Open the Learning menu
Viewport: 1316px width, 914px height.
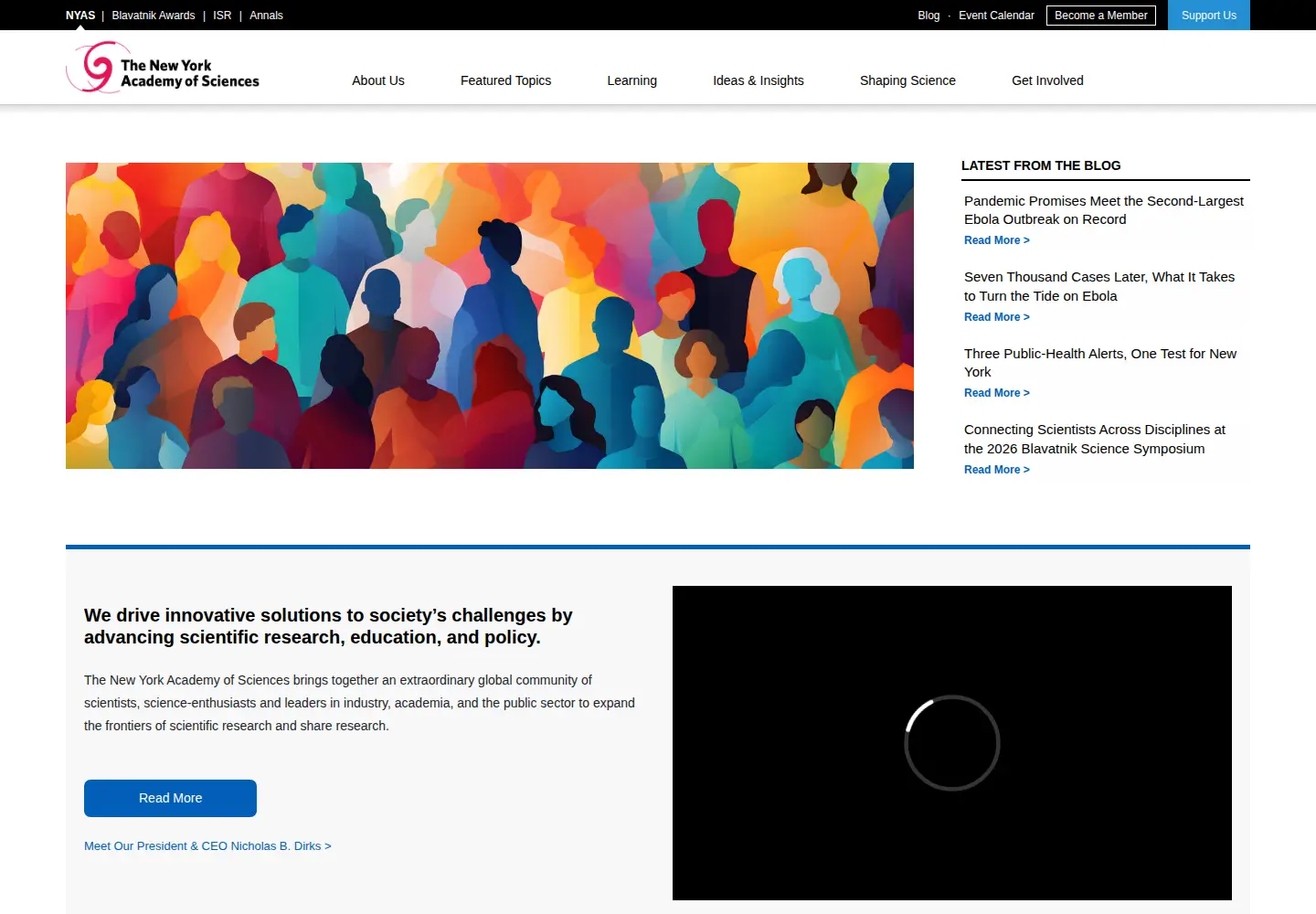pyautogui.click(x=631, y=80)
